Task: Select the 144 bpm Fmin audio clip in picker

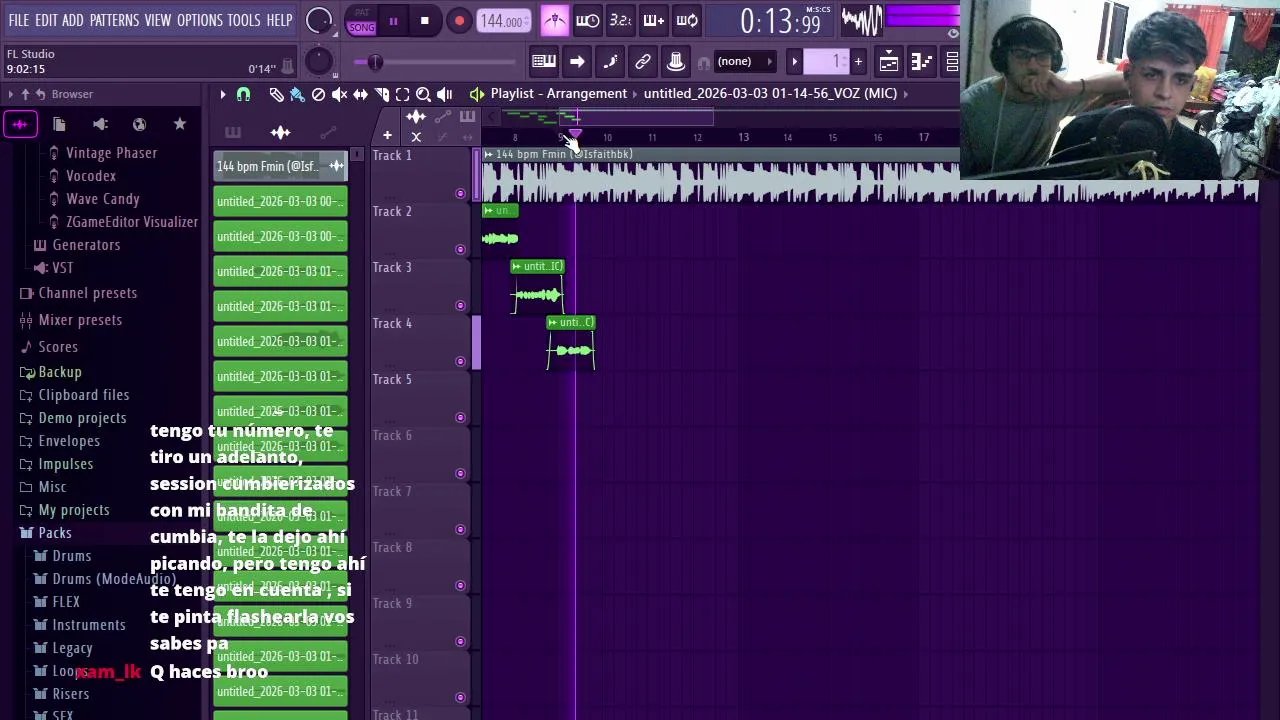Action: [x=280, y=166]
